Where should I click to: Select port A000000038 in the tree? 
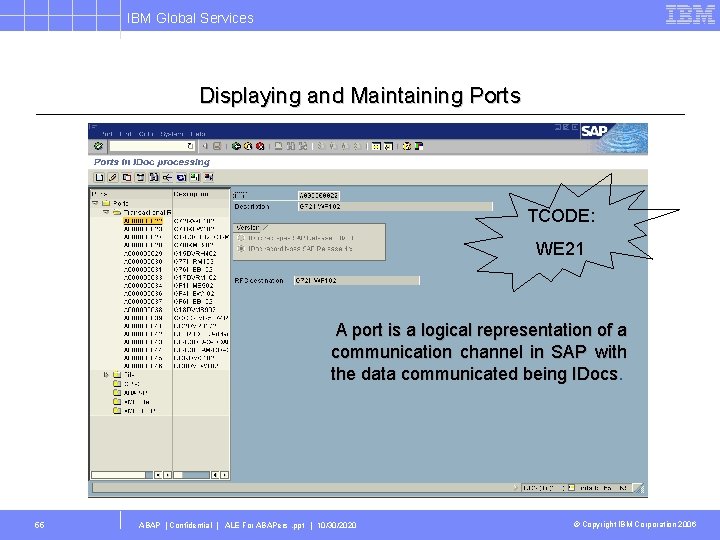143,309
